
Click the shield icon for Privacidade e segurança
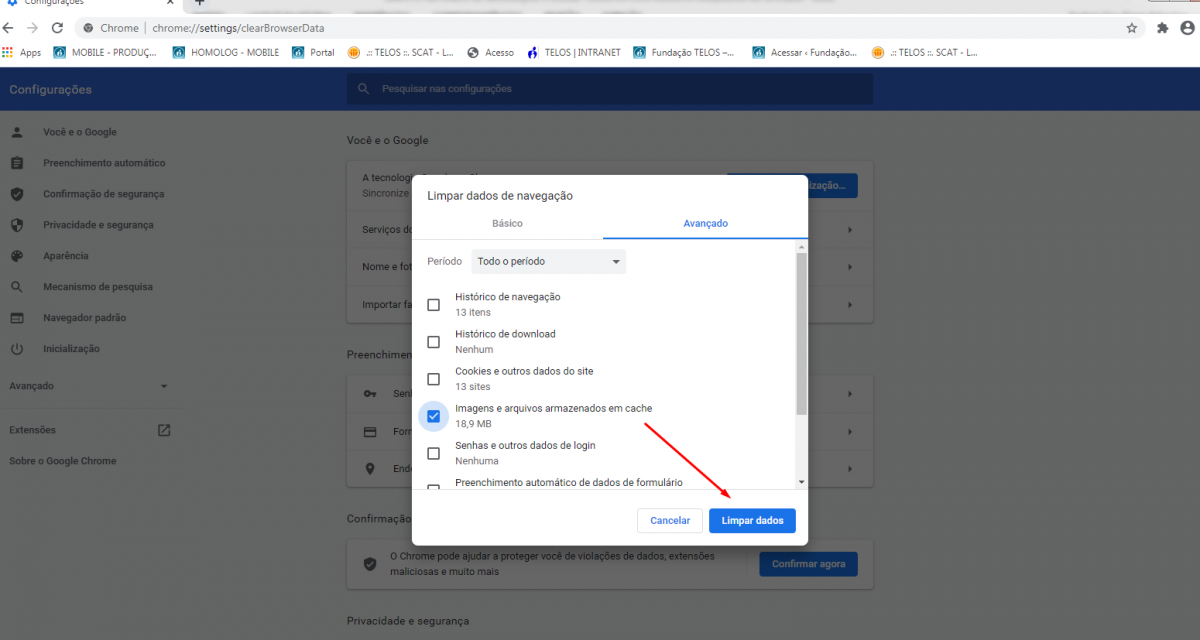point(17,225)
